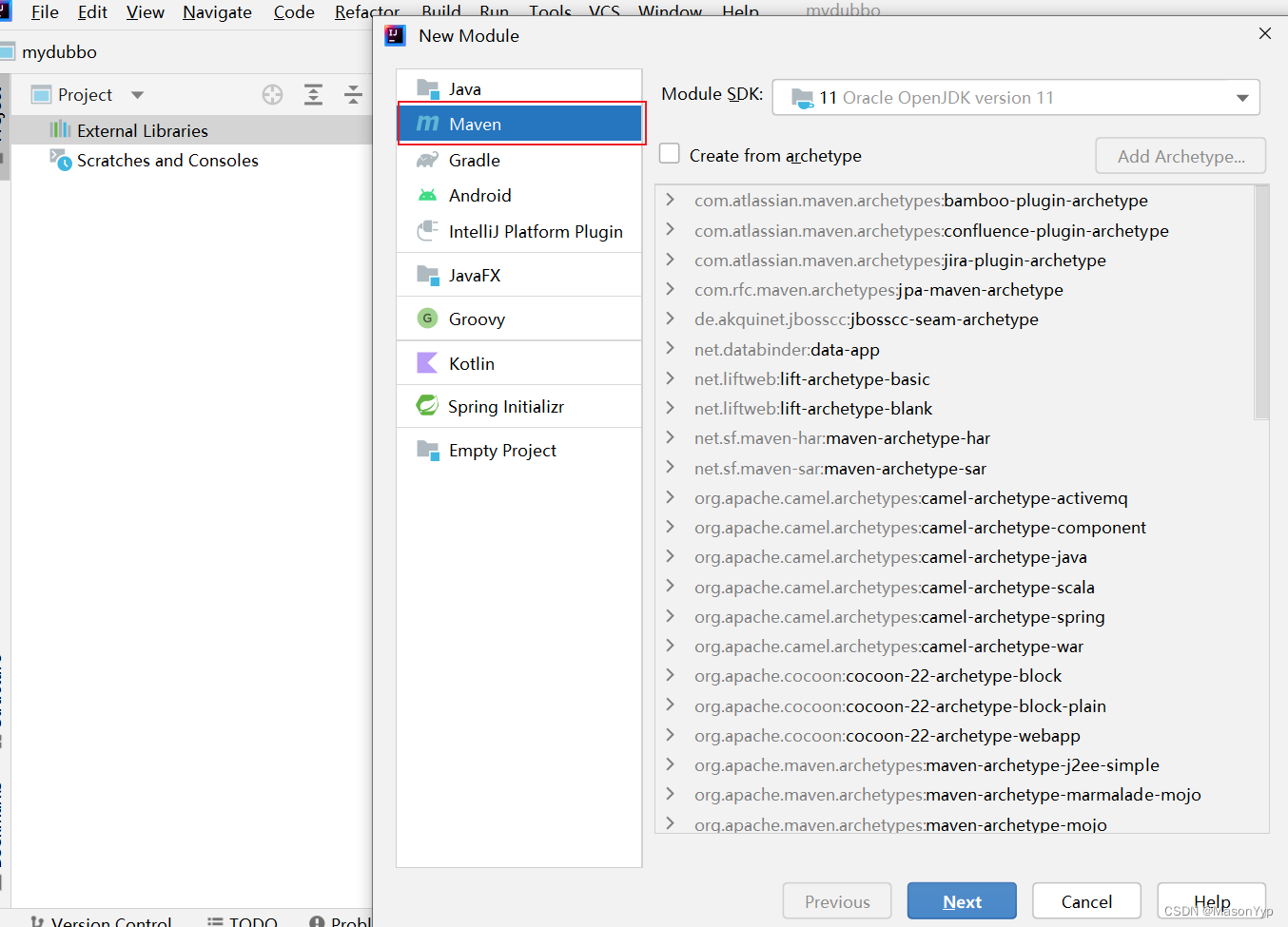Image resolution: width=1288 pixels, height=927 pixels.
Task: Click the Next button
Action: point(962,901)
